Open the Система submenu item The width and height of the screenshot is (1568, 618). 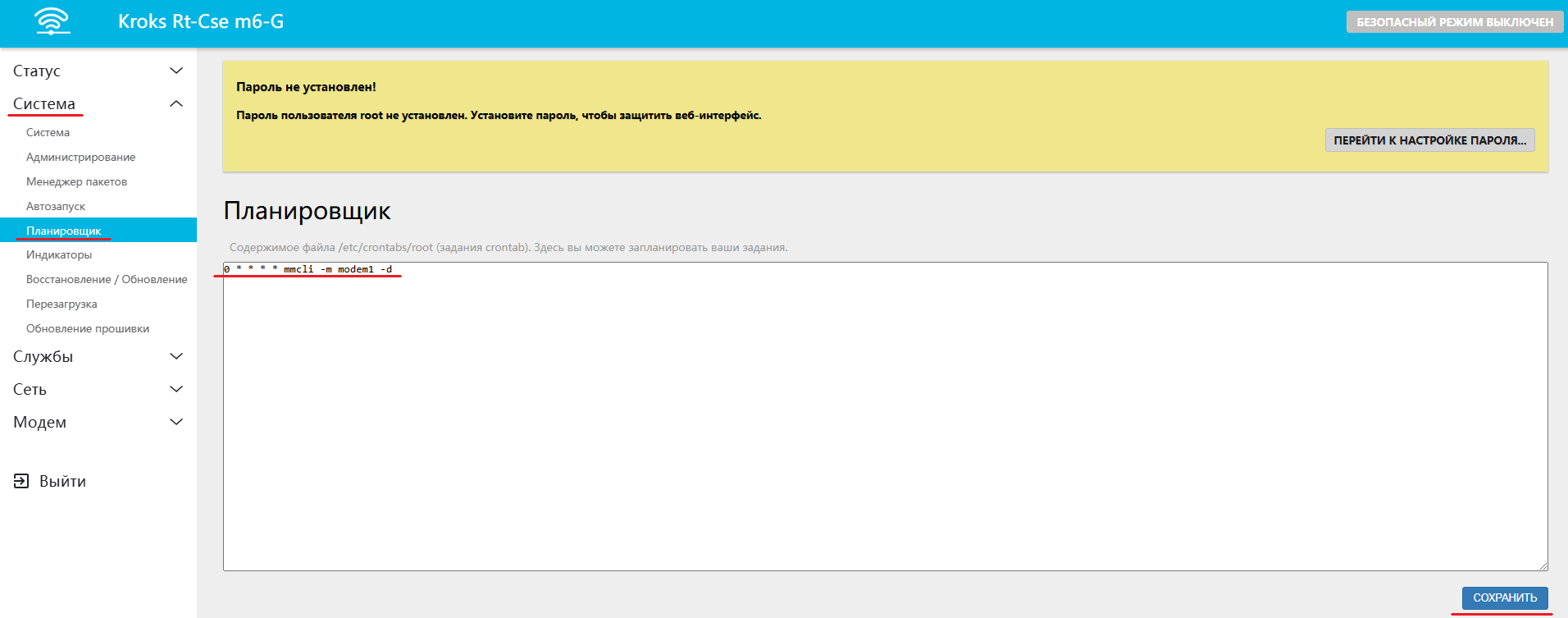tap(48, 132)
